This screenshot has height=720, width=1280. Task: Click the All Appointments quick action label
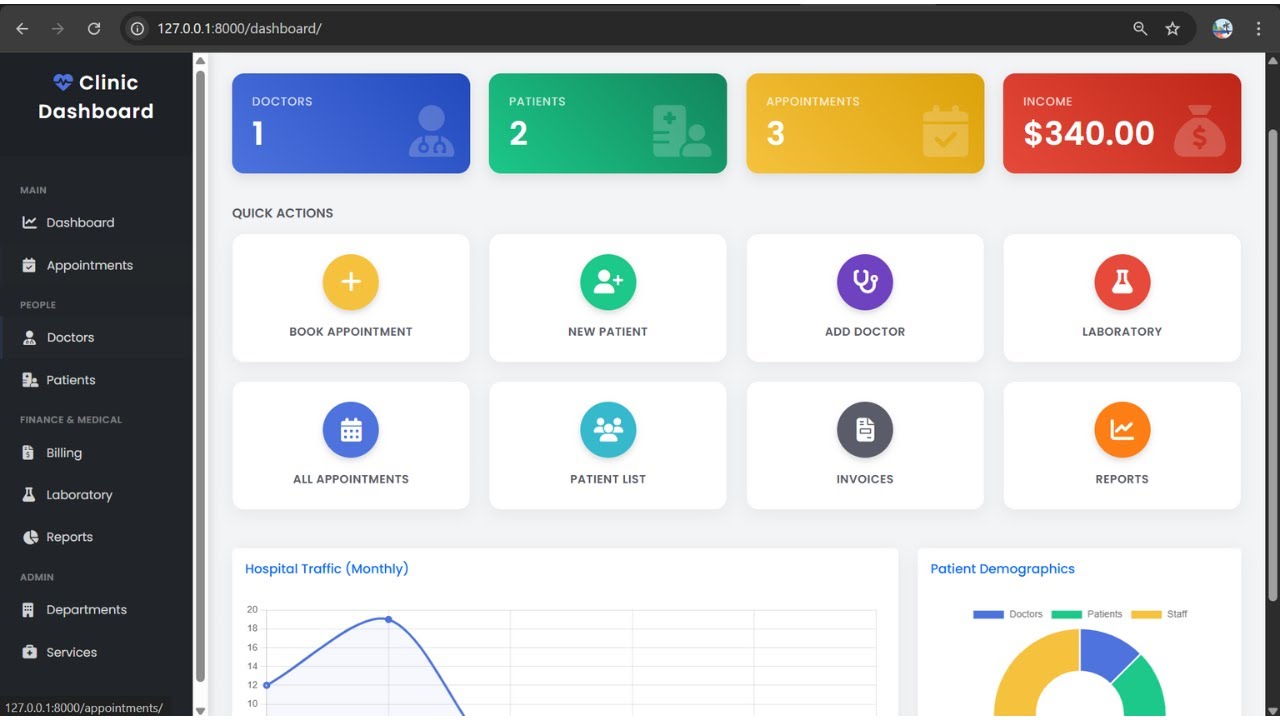pyautogui.click(x=351, y=479)
